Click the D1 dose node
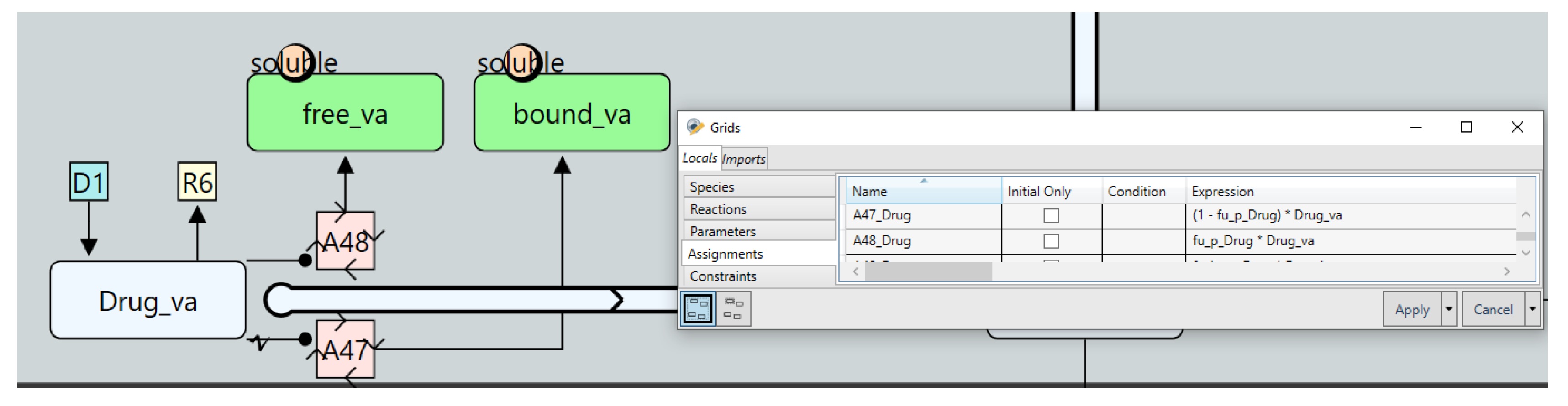Screen dimensions: 1568x406 coord(89,182)
